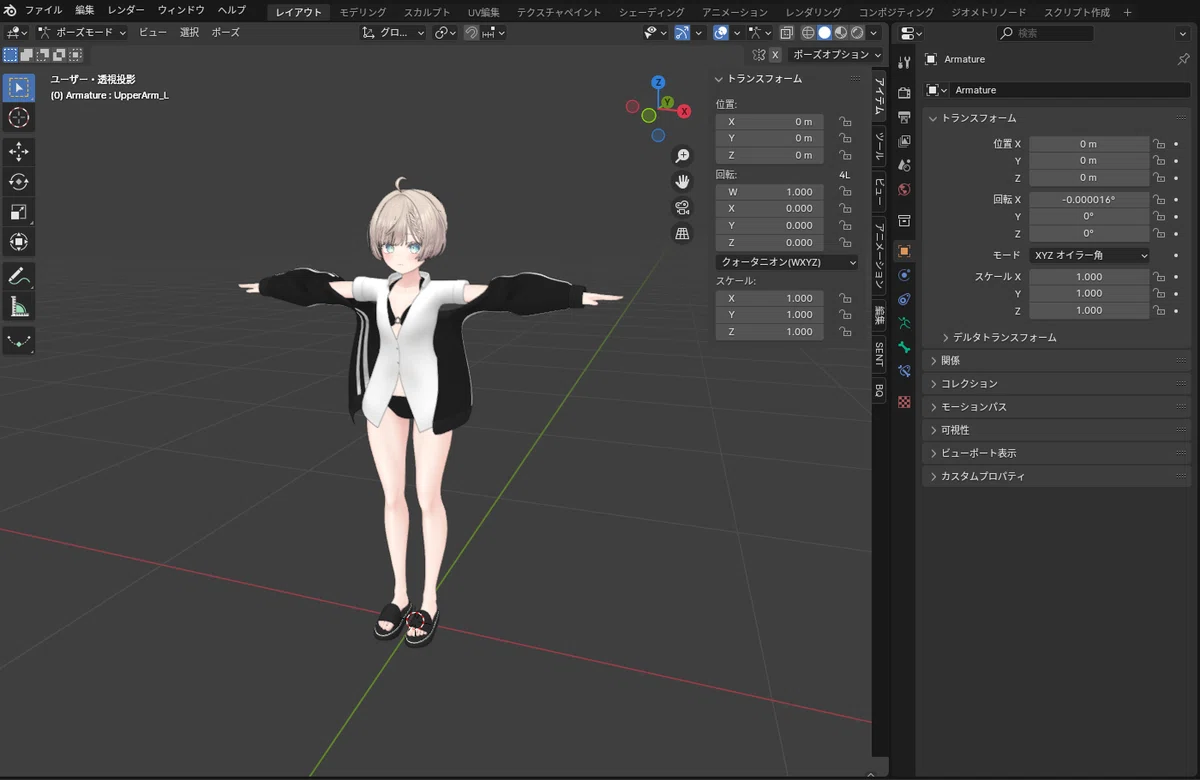
Task: Switch to rendered viewport shading
Action: point(857,33)
